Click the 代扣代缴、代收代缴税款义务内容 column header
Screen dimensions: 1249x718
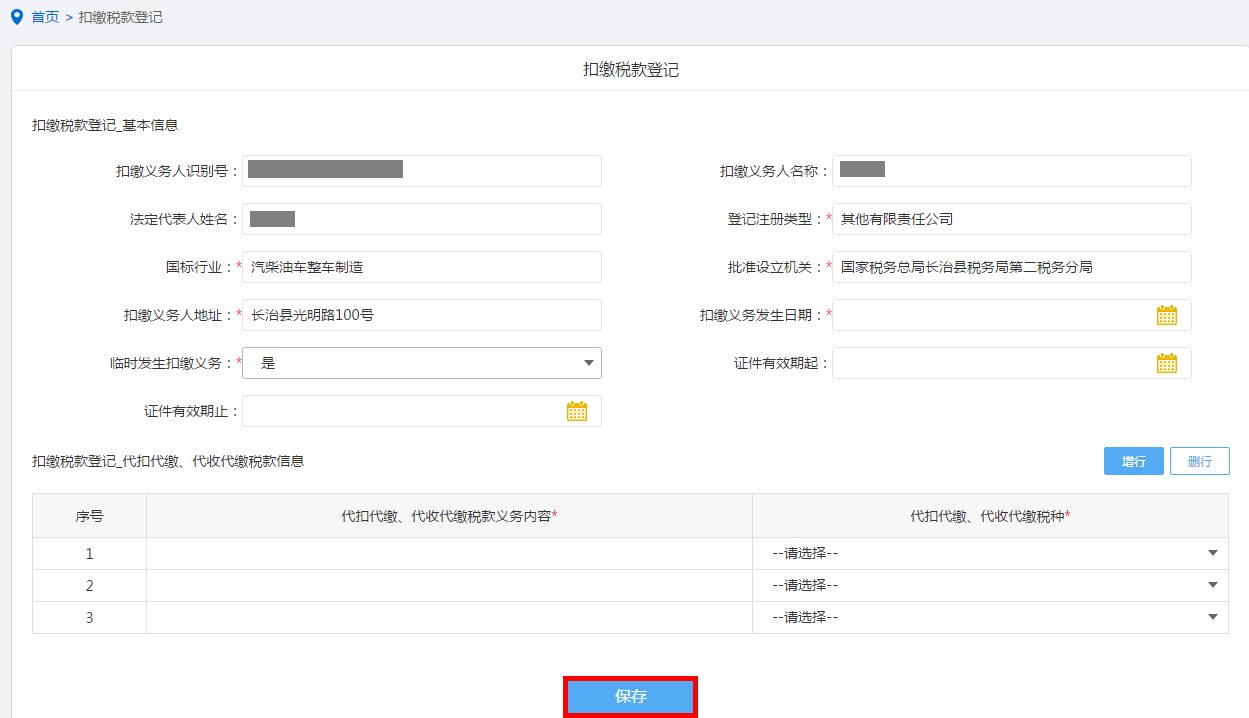[449, 516]
